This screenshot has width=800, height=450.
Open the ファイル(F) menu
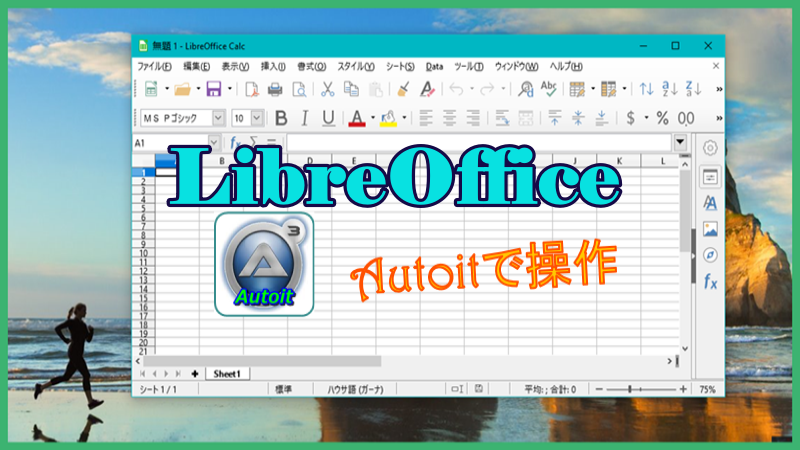pos(154,66)
